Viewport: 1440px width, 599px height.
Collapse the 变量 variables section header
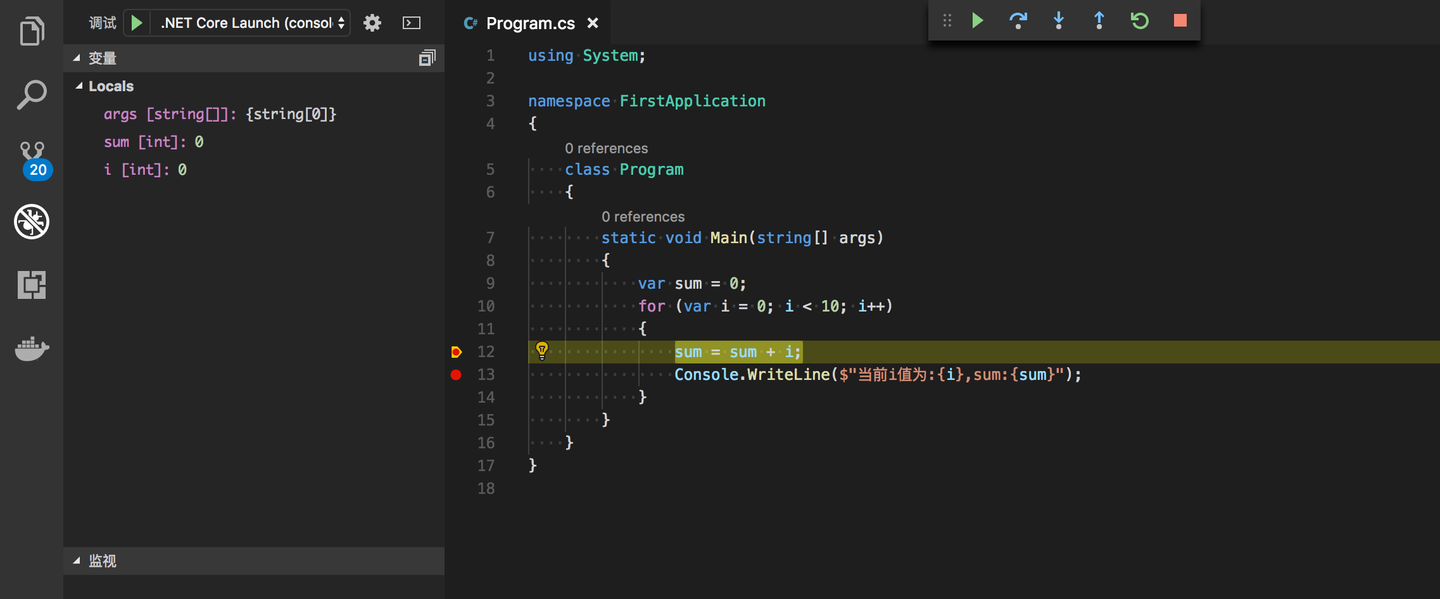click(102, 59)
